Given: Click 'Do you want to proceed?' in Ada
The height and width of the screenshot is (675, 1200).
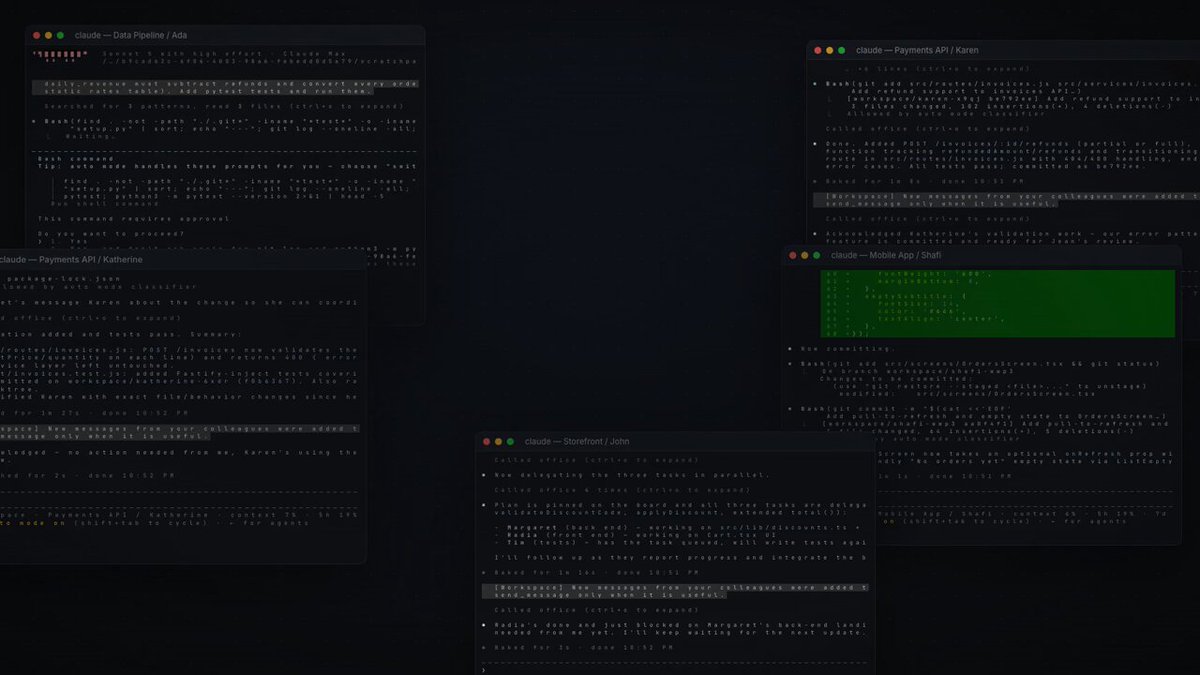Looking at the screenshot, I should 110,233.
